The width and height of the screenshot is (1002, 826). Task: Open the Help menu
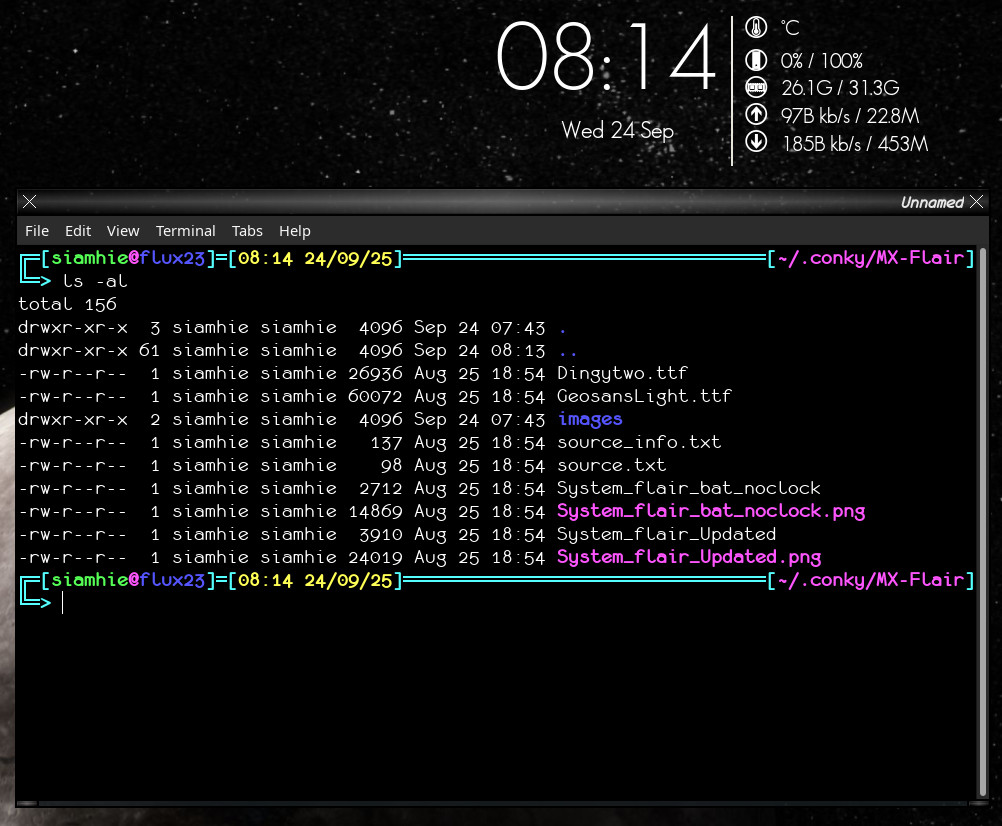[x=295, y=231]
